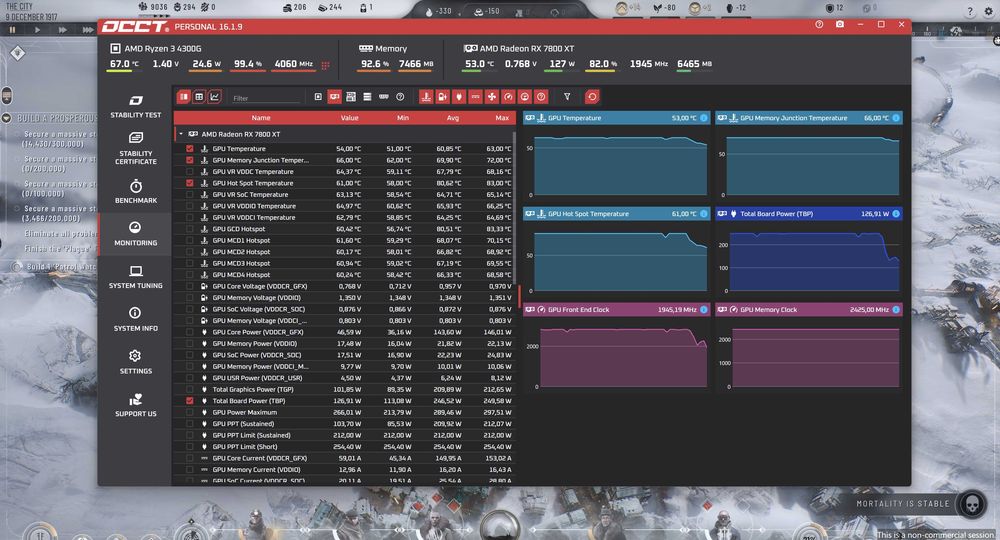
Task: Toggle the memory module sensor filter icon
Action: pyautogui.click(x=383, y=97)
